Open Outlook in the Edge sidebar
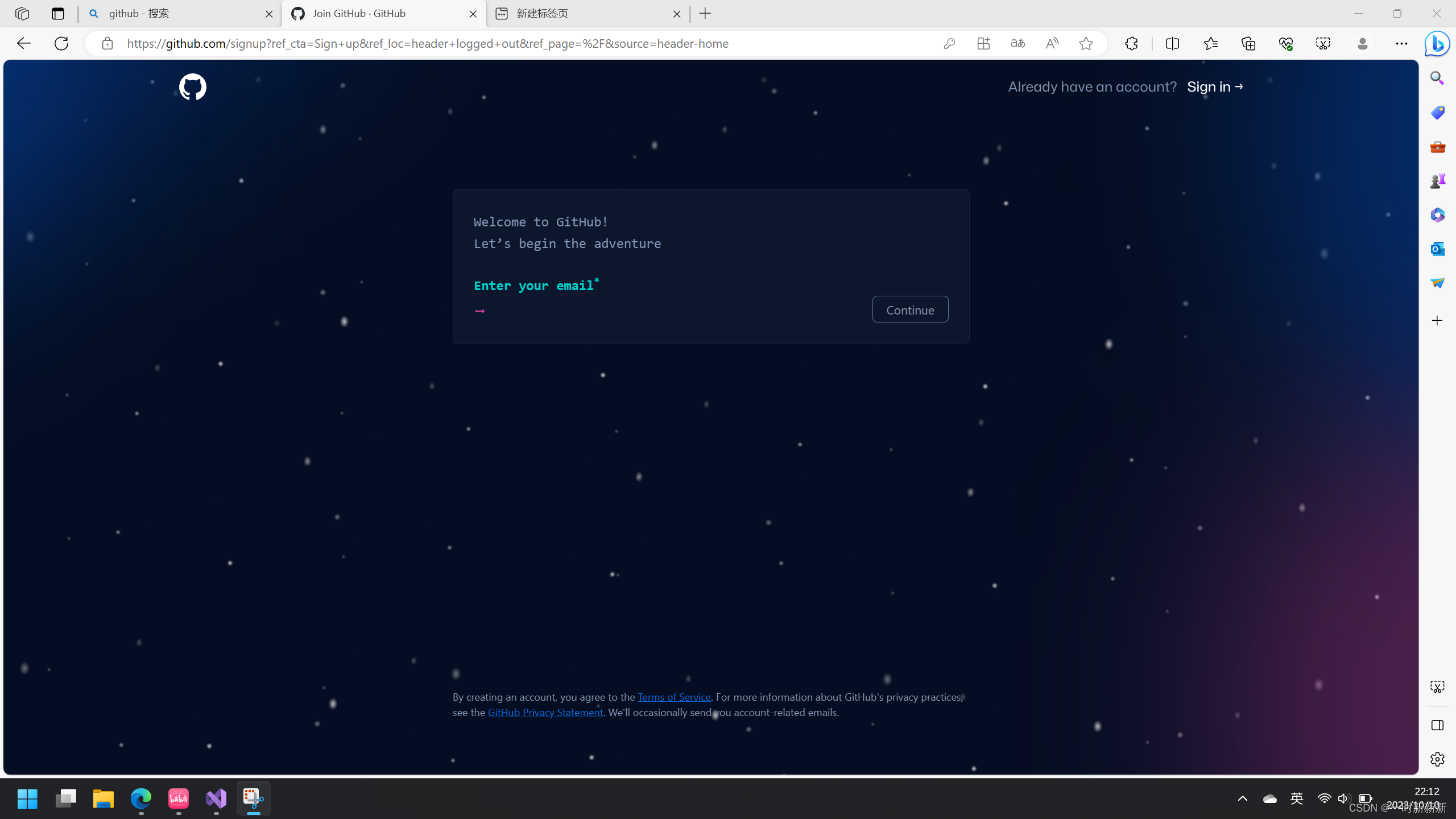Image resolution: width=1456 pixels, height=819 pixels. [1437, 249]
